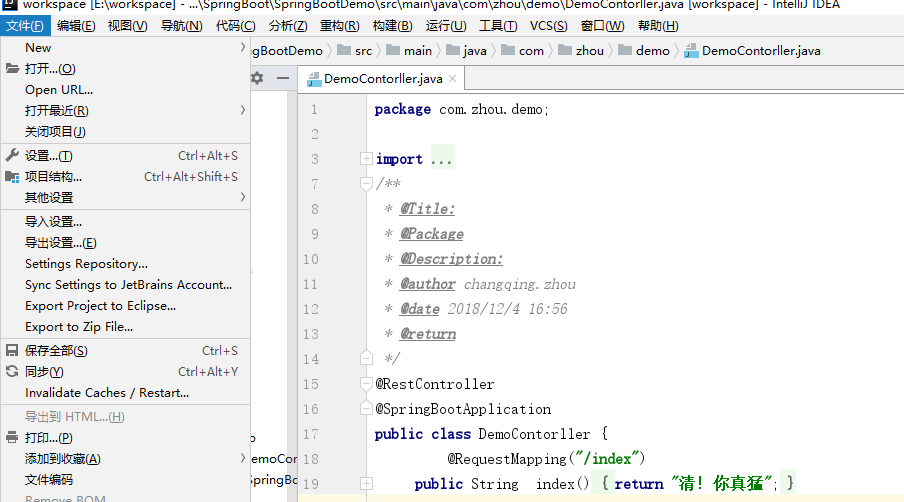Open the 构建(B) menu
This screenshot has height=502, width=904.
click(x=393, y=26)
